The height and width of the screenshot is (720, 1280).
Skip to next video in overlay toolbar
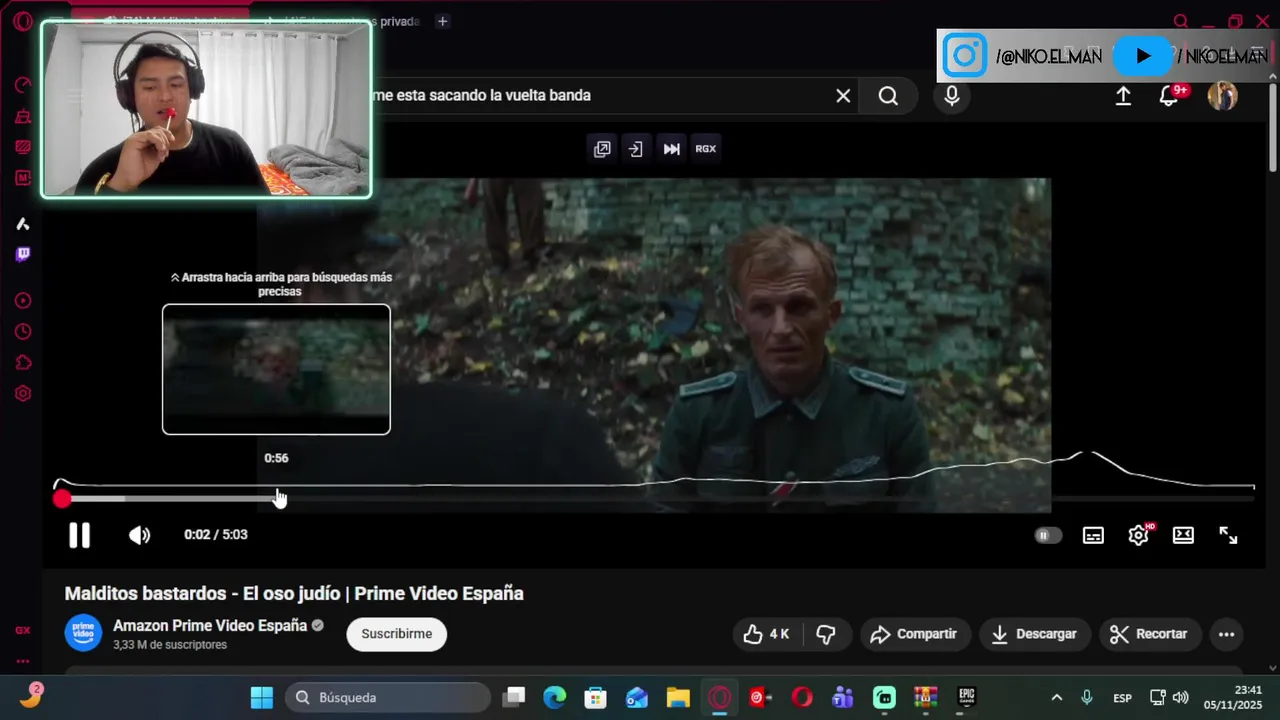pos(671,149)
